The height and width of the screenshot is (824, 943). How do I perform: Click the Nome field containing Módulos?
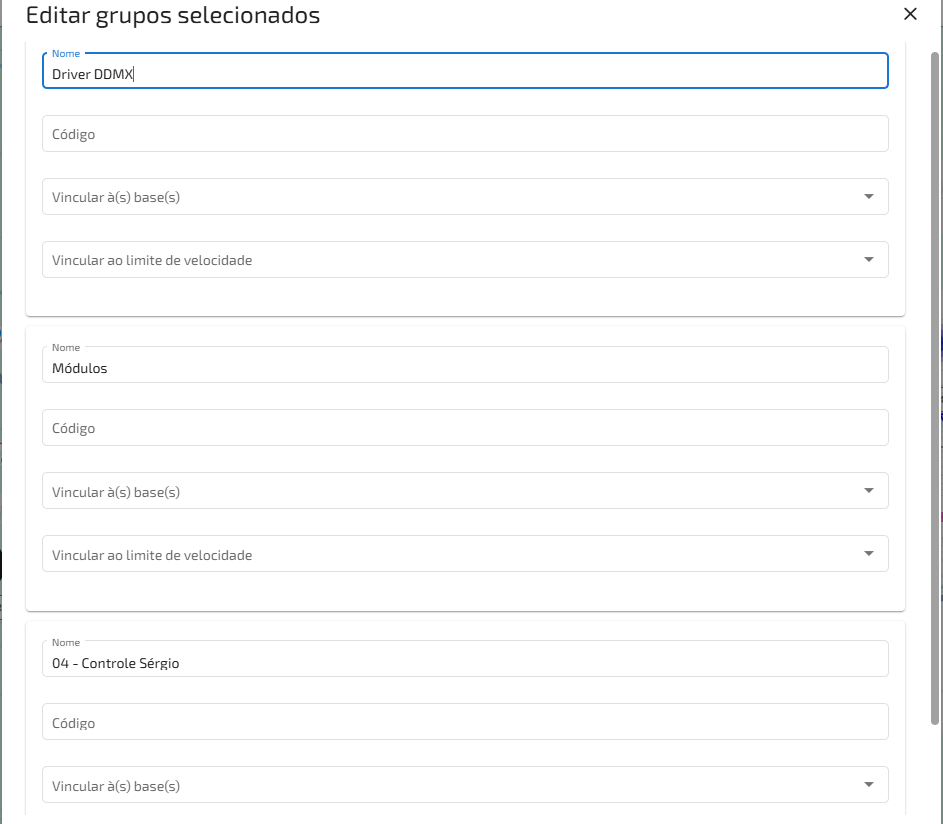pos(465,364)
